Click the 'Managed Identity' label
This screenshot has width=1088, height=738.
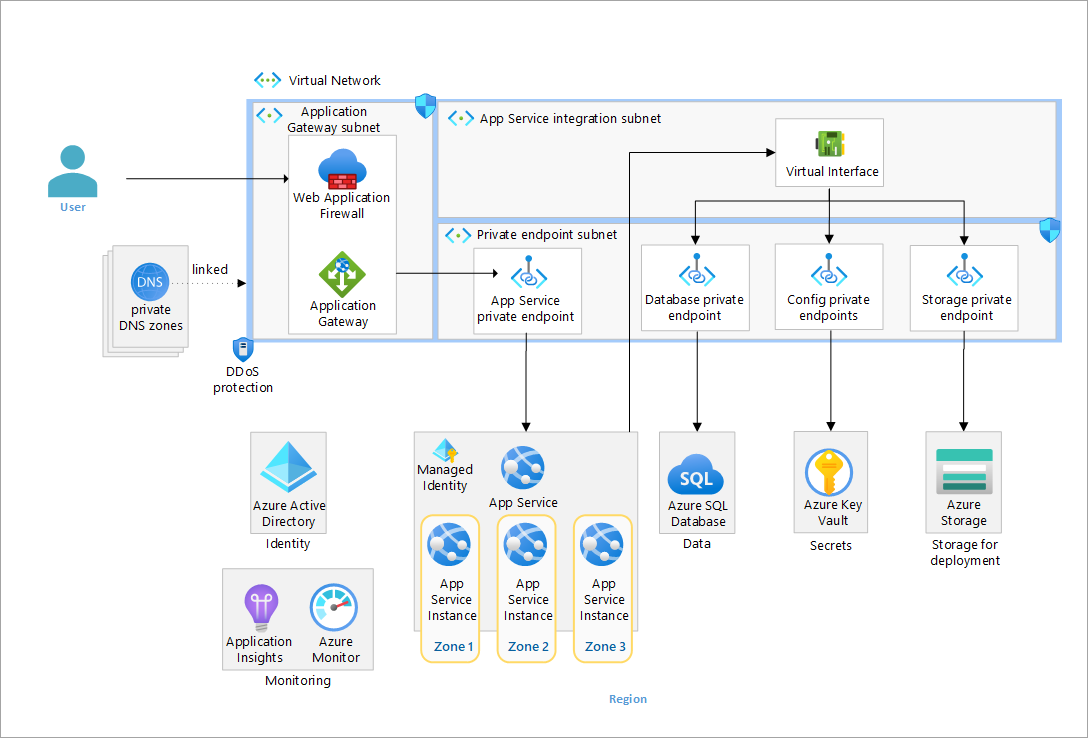[445, 478]
